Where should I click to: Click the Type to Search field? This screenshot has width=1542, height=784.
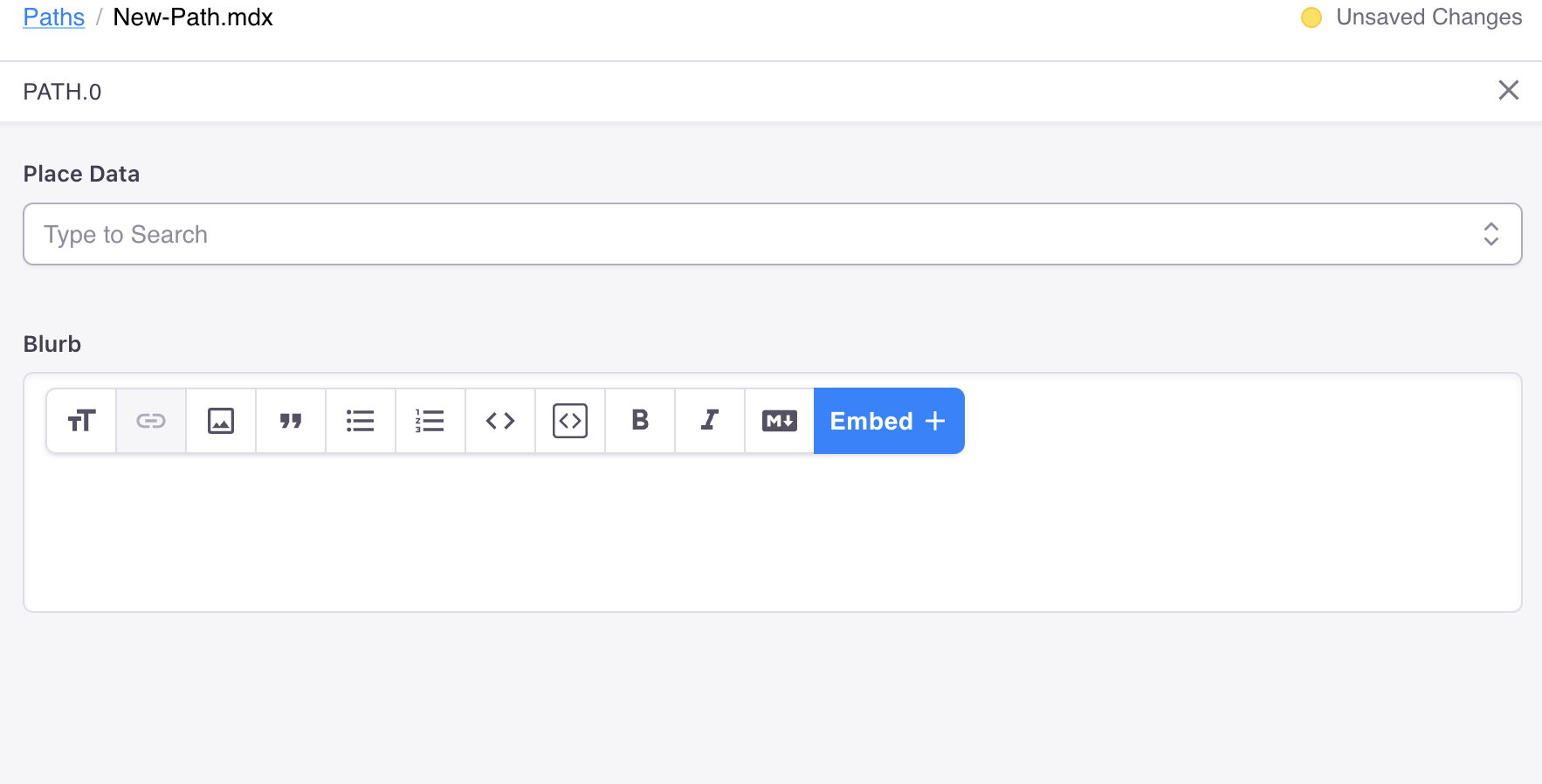[x=772, y=234]
